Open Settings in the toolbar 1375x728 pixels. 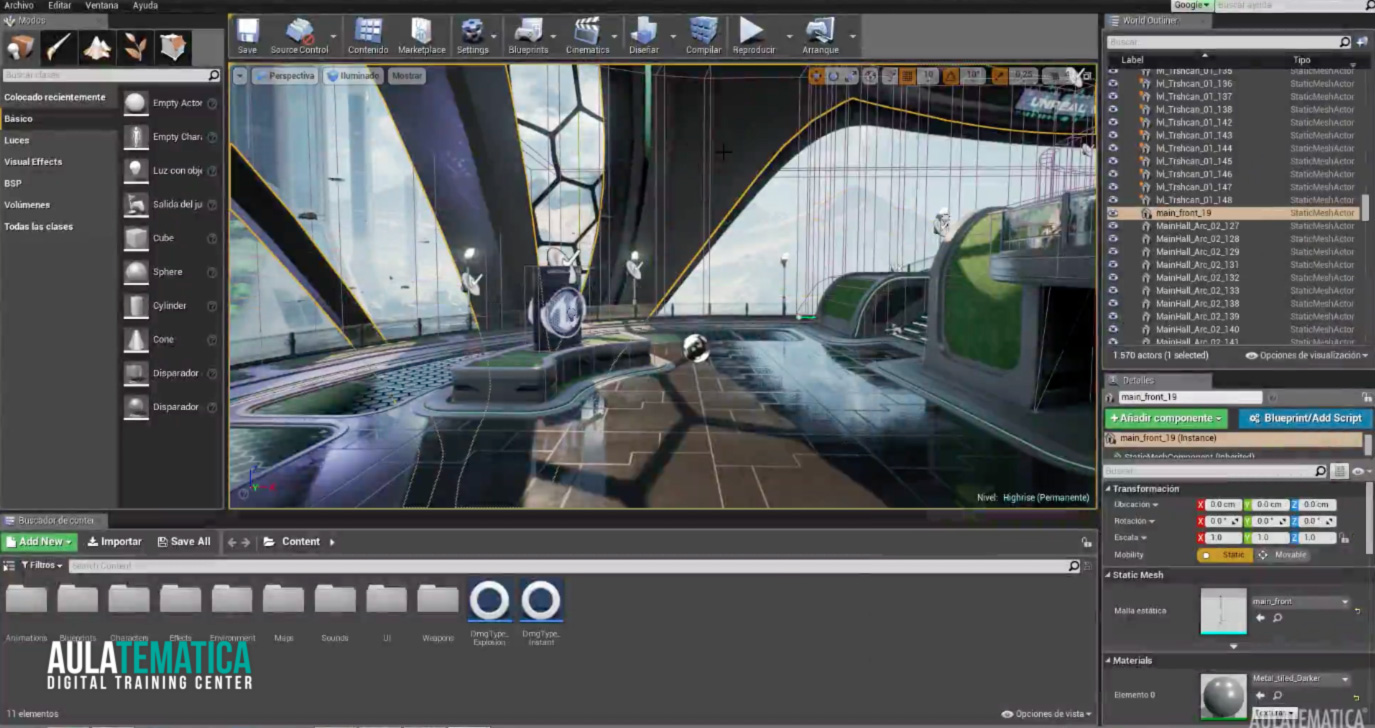[472, 36]
